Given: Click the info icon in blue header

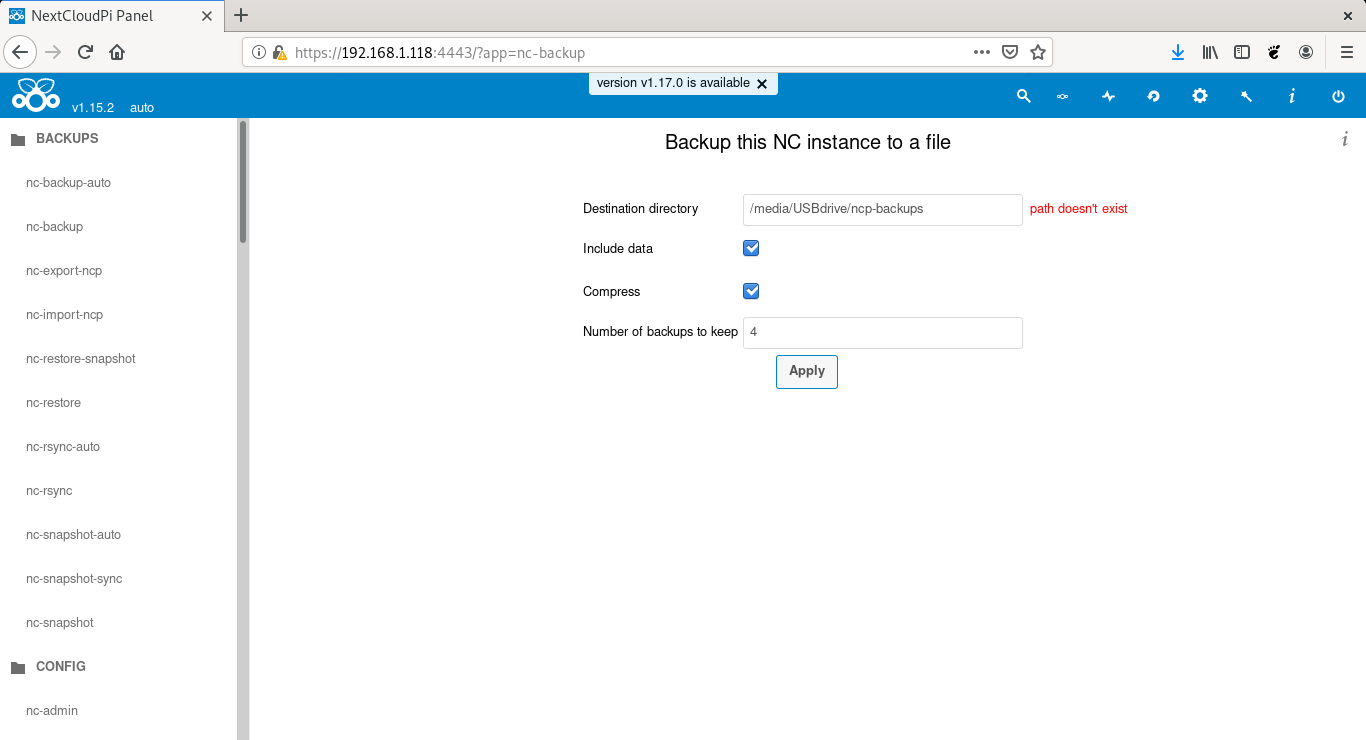Looking at the screenshot, I should tap(1292, 96).
